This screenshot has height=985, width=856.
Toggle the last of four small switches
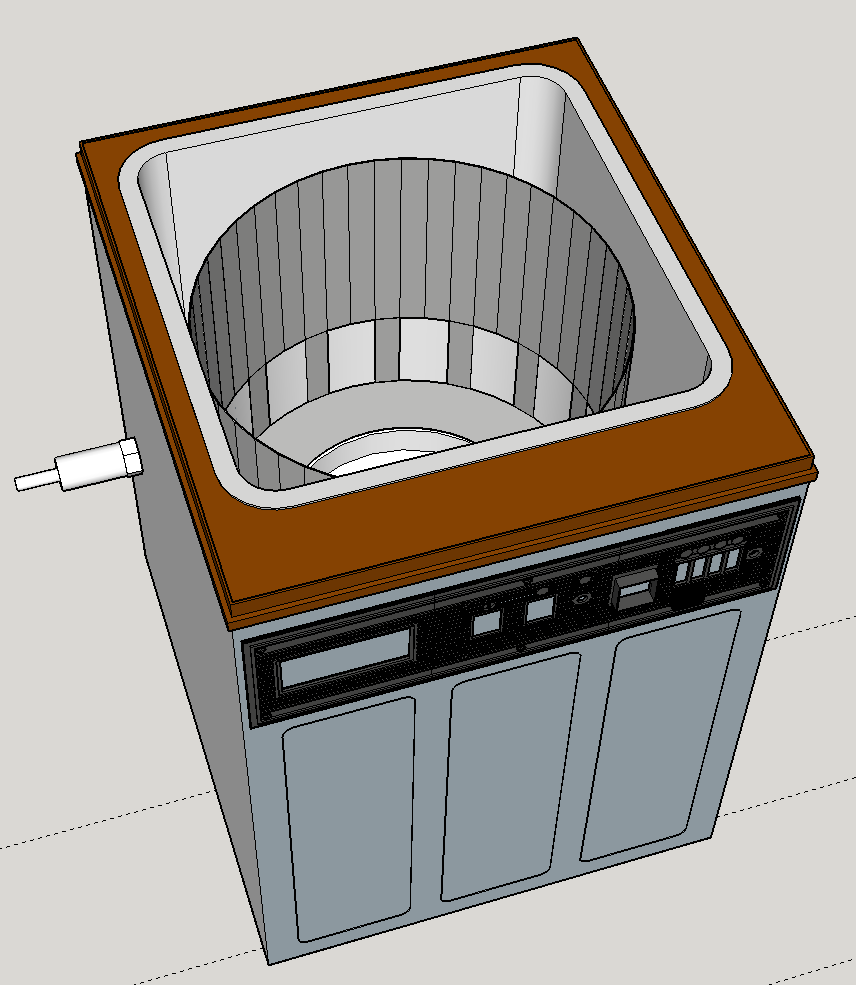coord(734,557)
